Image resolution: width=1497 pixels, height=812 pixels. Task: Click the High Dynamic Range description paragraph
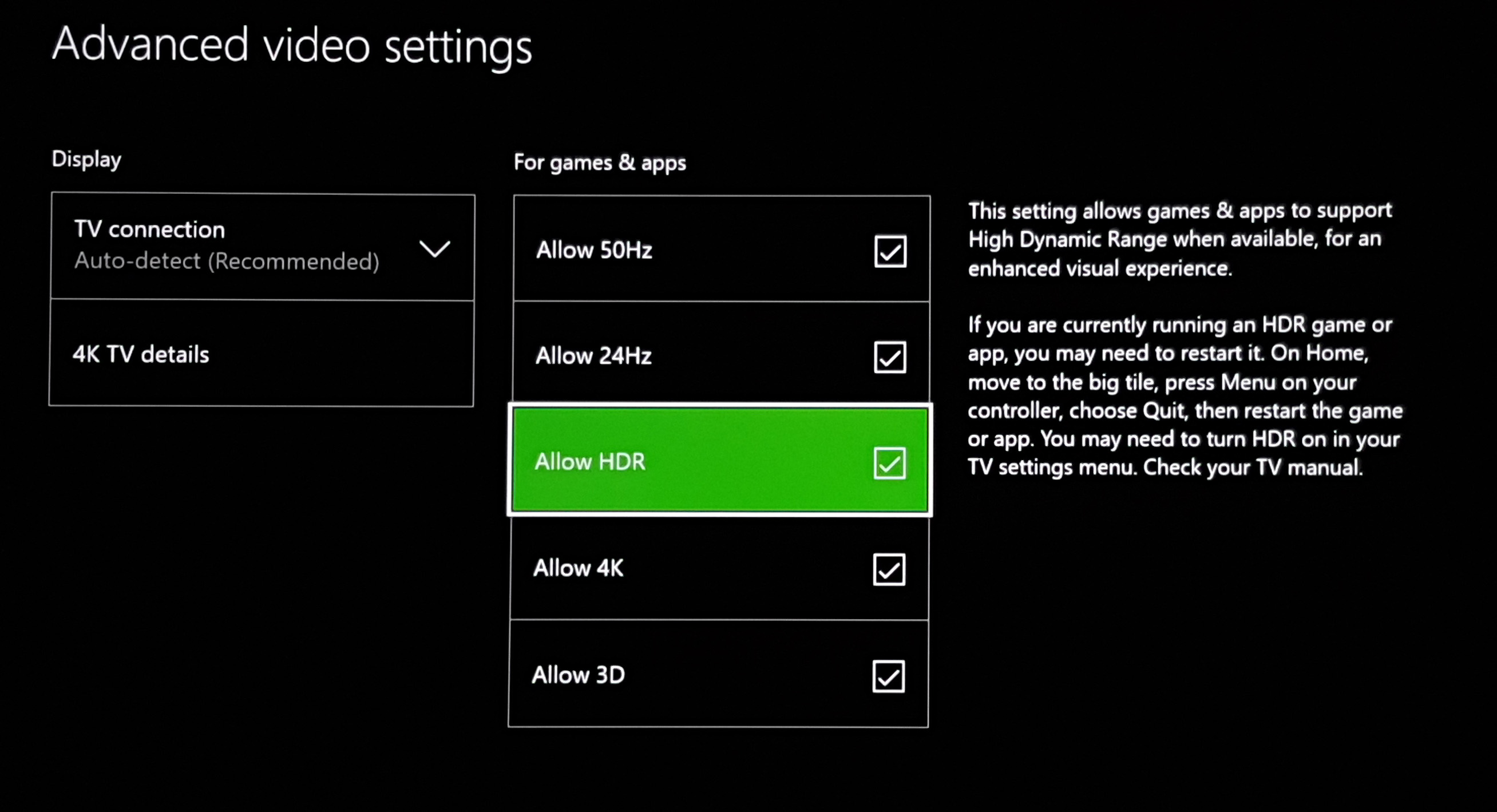(1180, 239)
